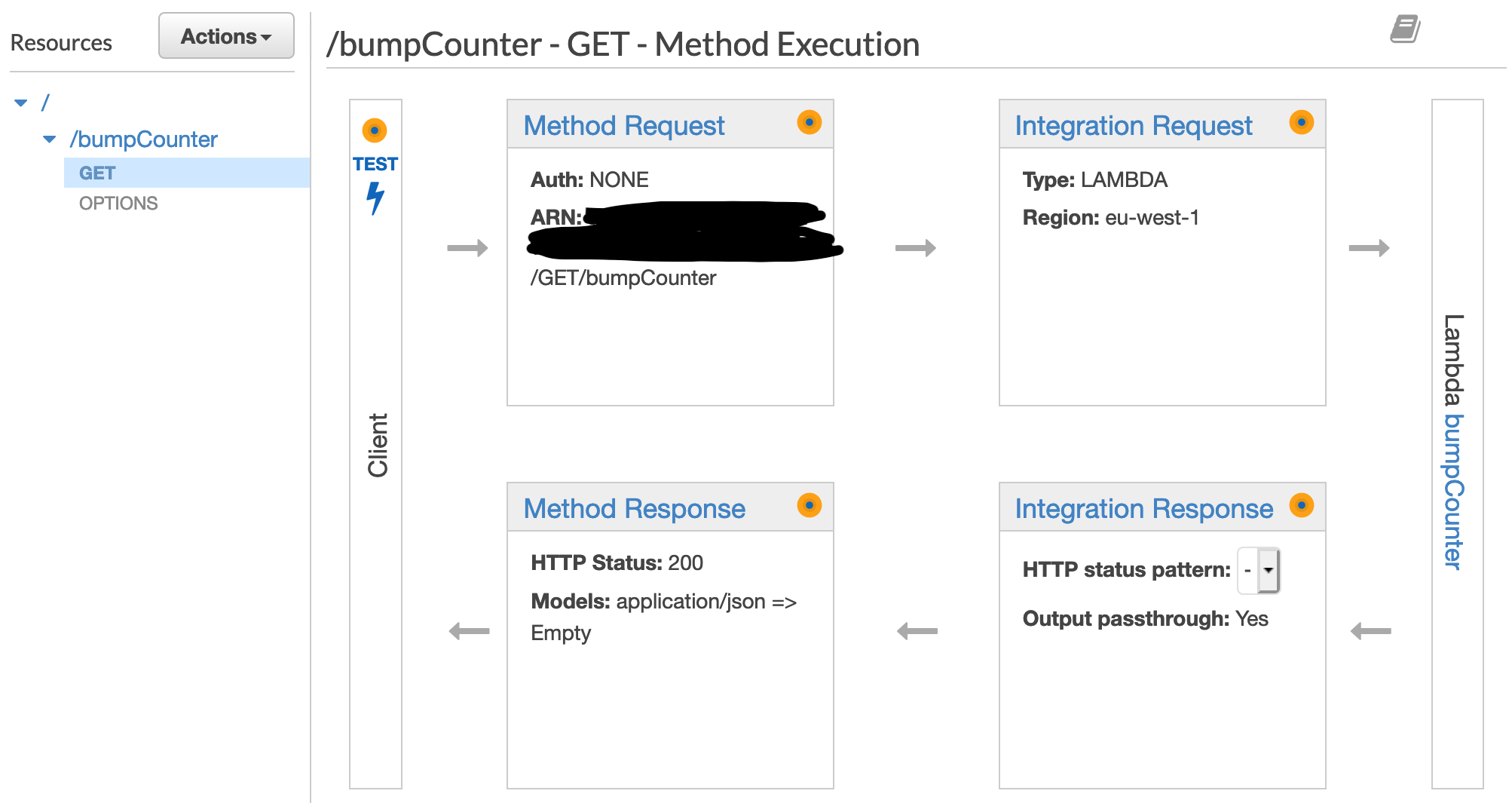Click the TEST link in Client panel
This screenshot has width=1512, height=803.
click(x=375, y=164)
